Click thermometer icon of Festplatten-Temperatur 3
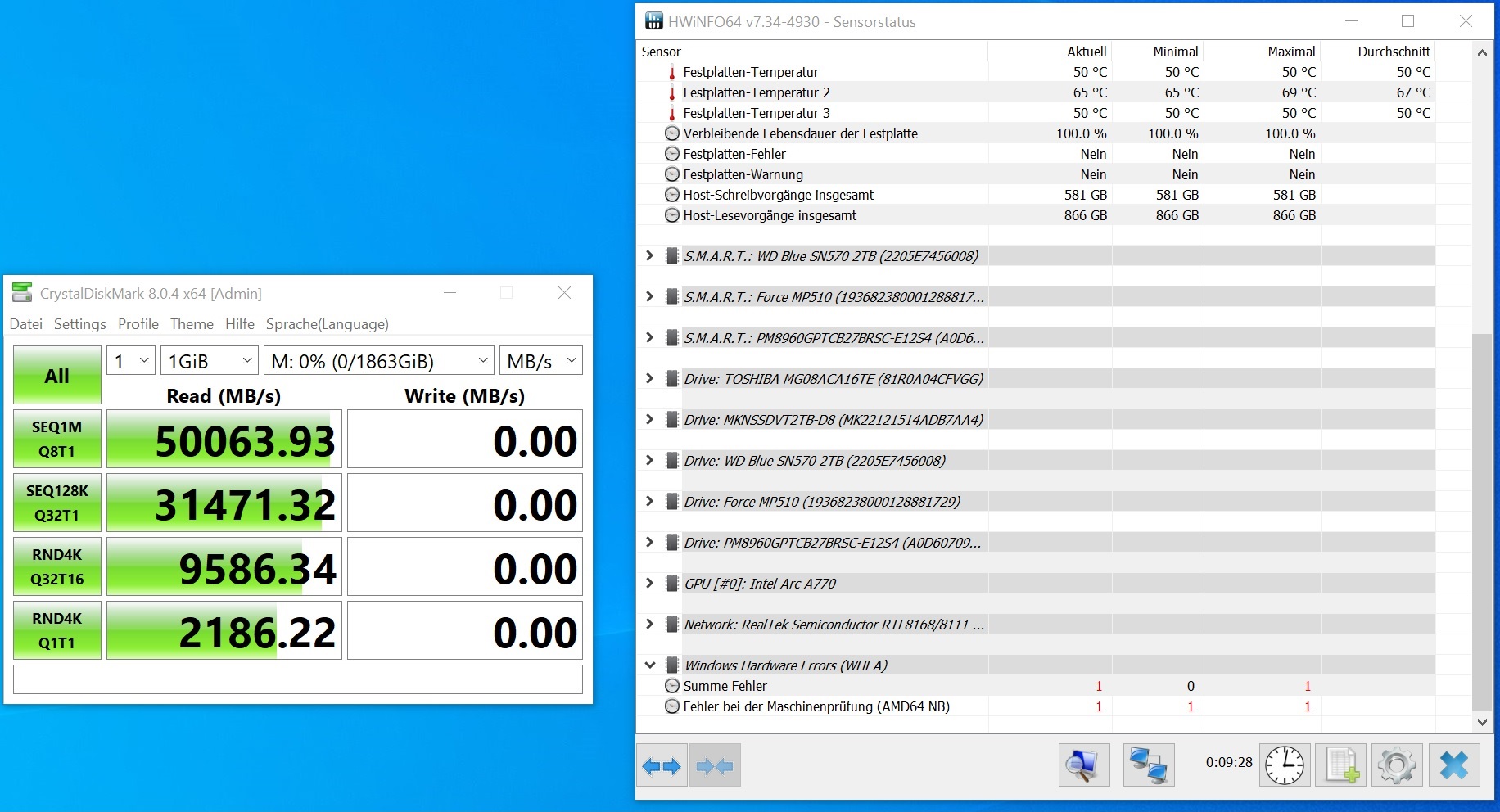Screen dimensions: 1500x812 point(672,113)
